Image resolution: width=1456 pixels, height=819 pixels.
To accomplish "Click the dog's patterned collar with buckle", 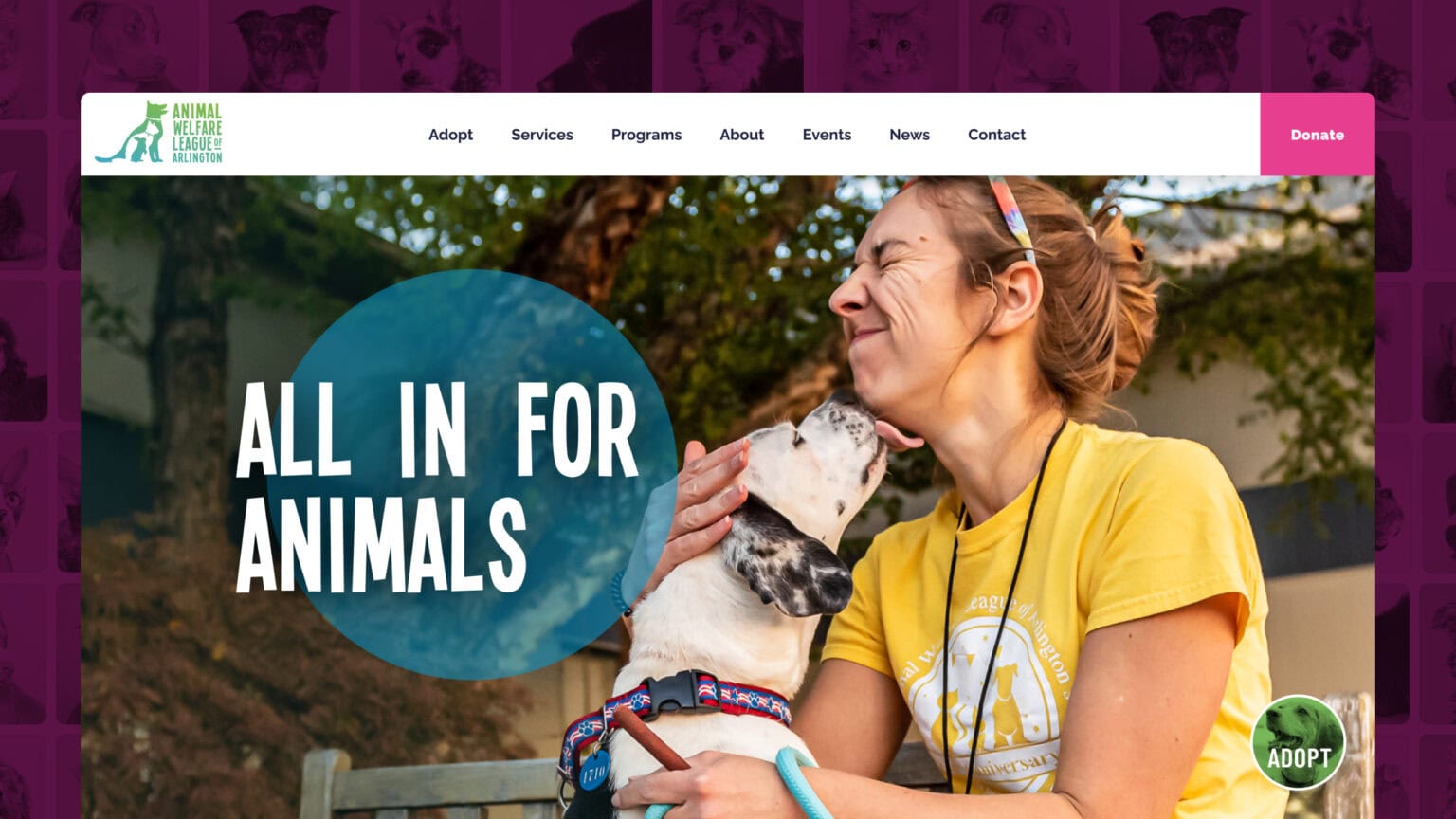I will pos(678,706).
